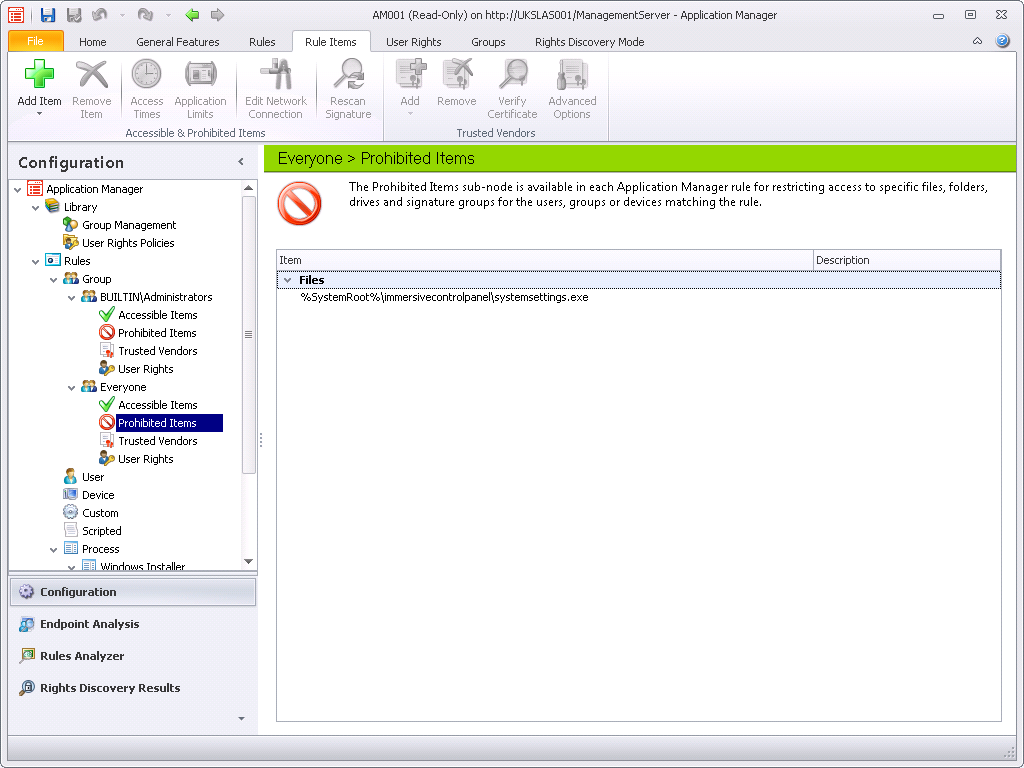Collapse the Library tree node
Screen dimensions: 1024x768
pyautogui.click(x=36, y=208)
